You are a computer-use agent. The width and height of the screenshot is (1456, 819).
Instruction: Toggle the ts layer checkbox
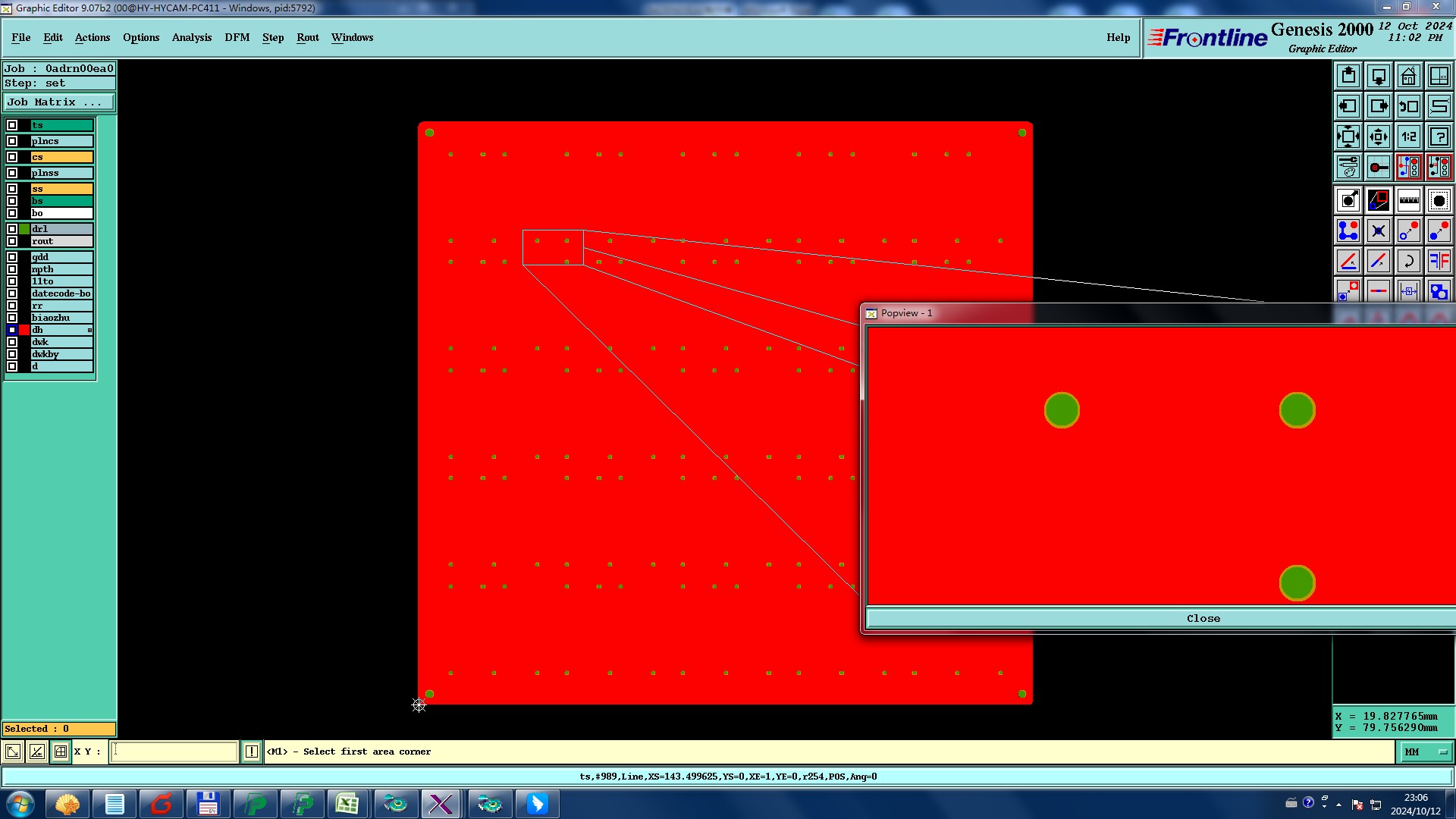pyautogui.click(x=12, y=125)
